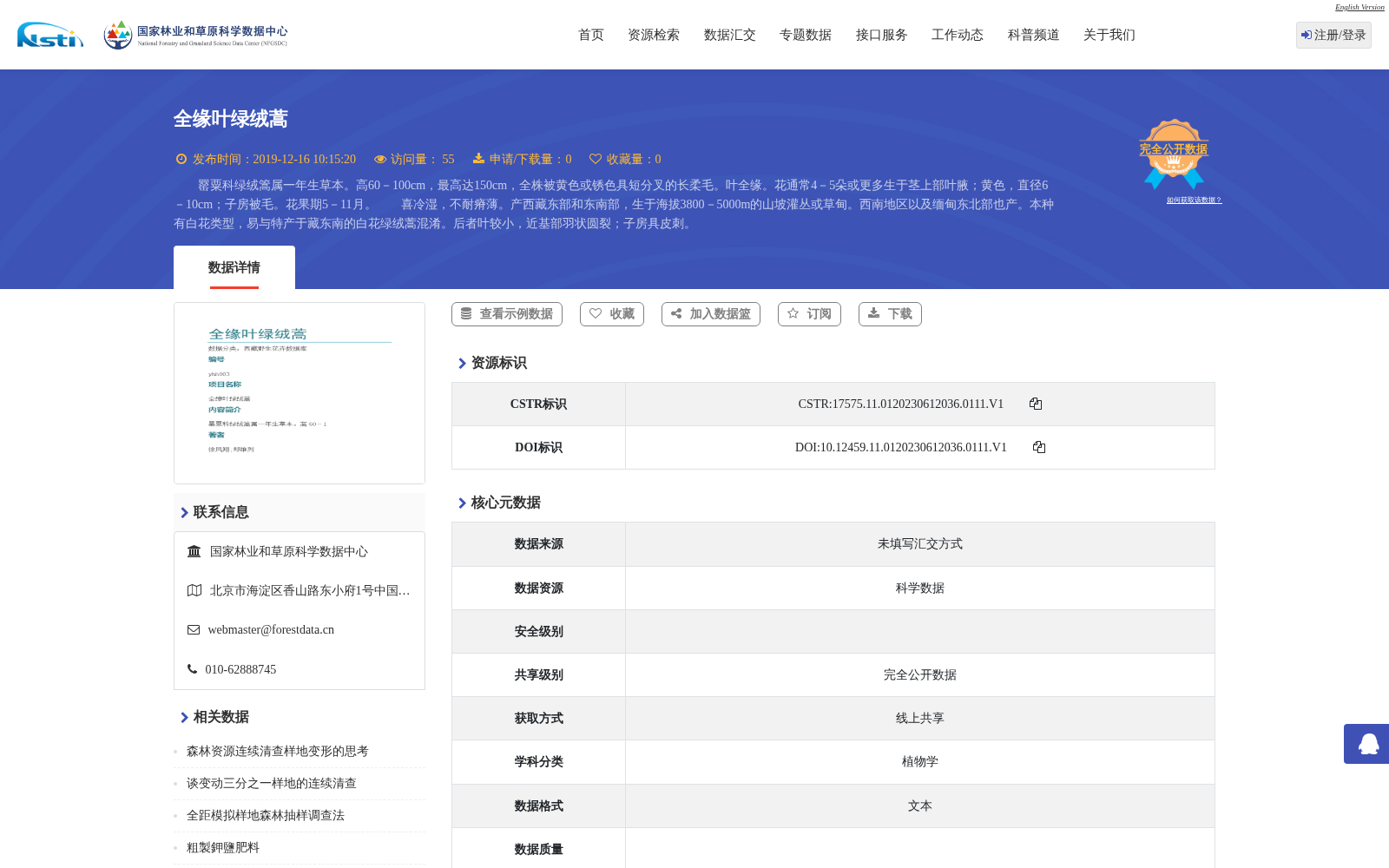Open the 工作动态 menu item
This screenshot has width=1389, height=868.
click(958, 35)
